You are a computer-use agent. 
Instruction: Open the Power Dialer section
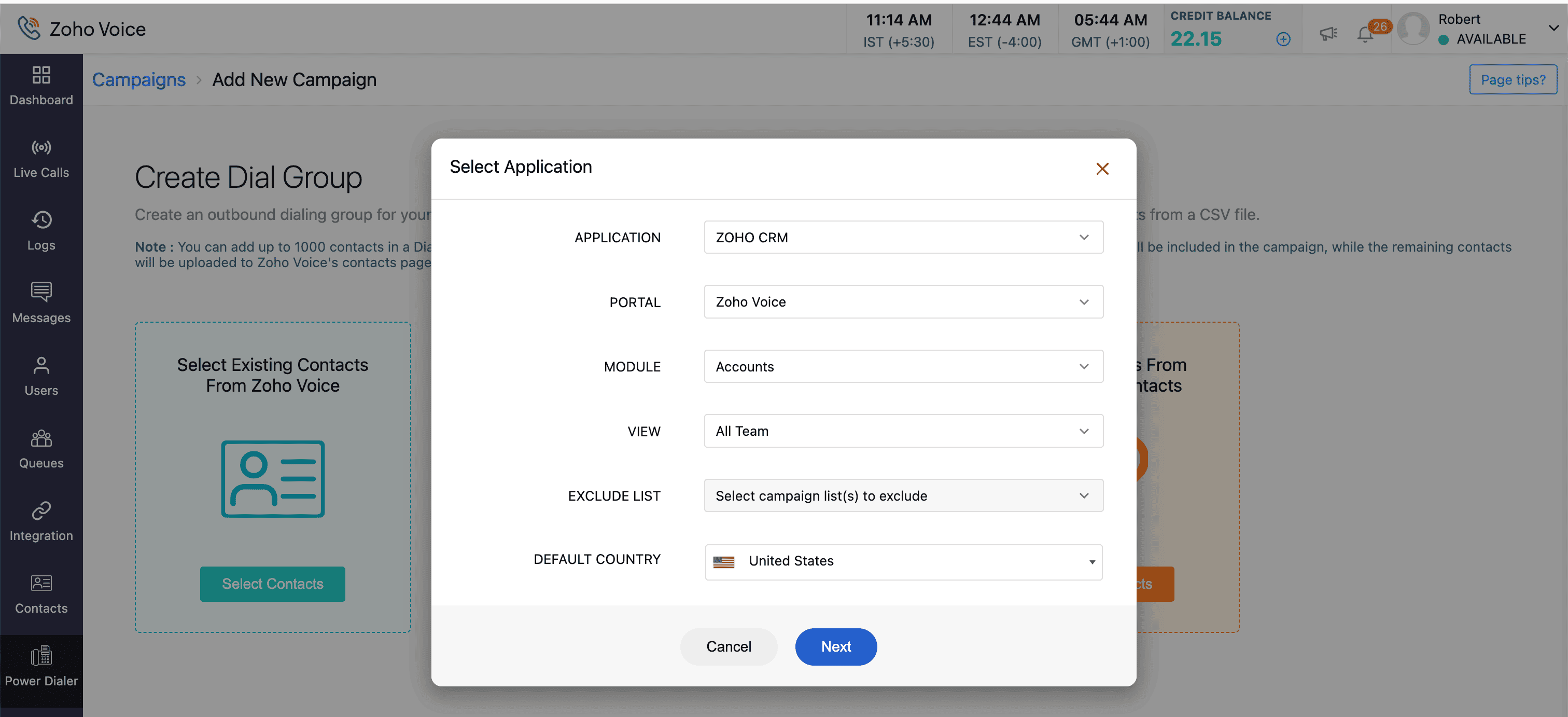pos(41,666)
